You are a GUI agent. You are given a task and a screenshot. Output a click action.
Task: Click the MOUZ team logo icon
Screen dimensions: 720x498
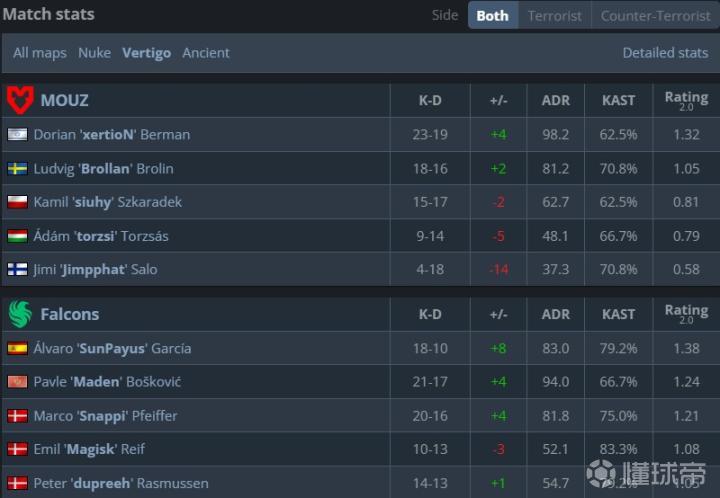coord(20,100)
